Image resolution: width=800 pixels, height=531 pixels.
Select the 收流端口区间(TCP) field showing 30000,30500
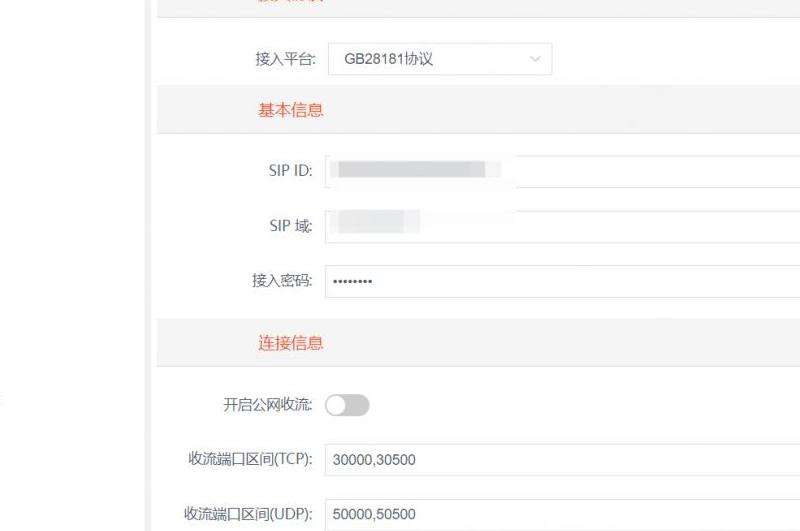[x=562, y=460]
